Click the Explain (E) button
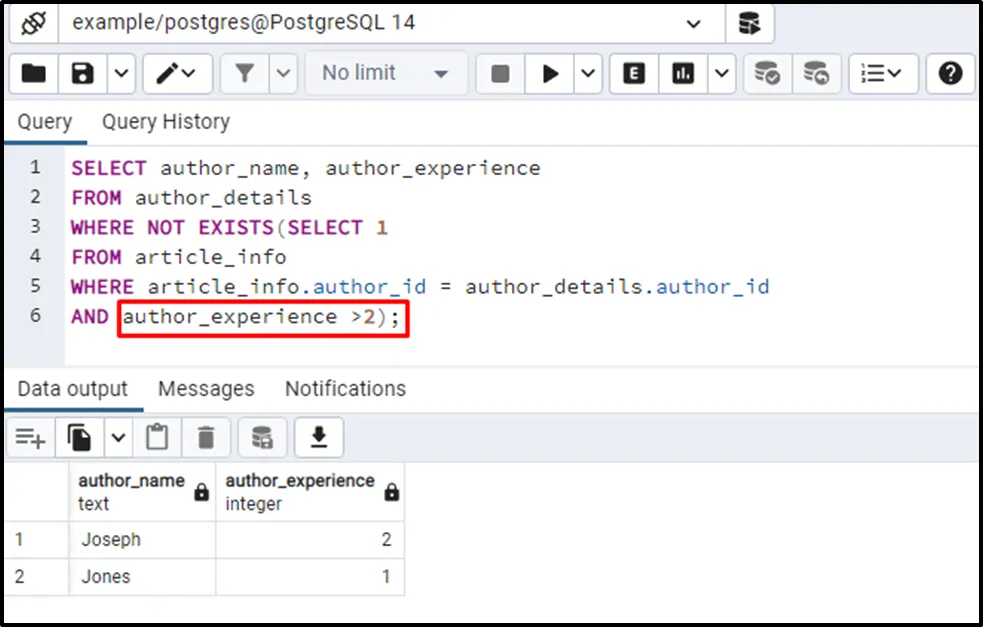The height and width of the screenshot is (627, 983). [x=634, y=73]
